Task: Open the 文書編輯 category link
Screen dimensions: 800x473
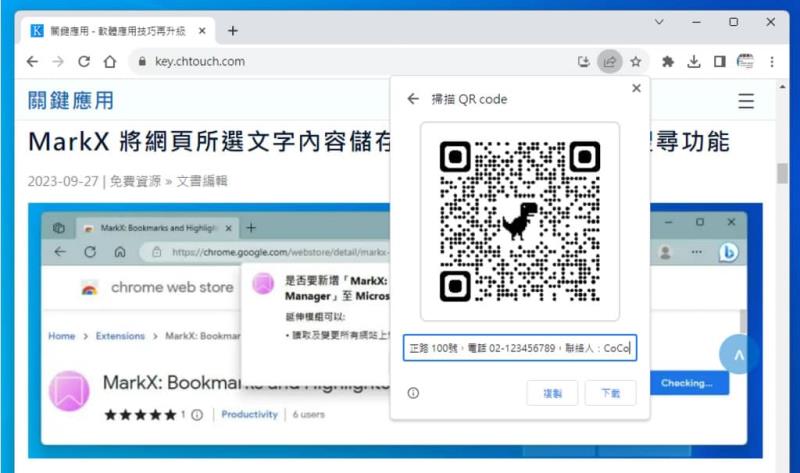Action: pyautogui.click(x=202, y=181)
